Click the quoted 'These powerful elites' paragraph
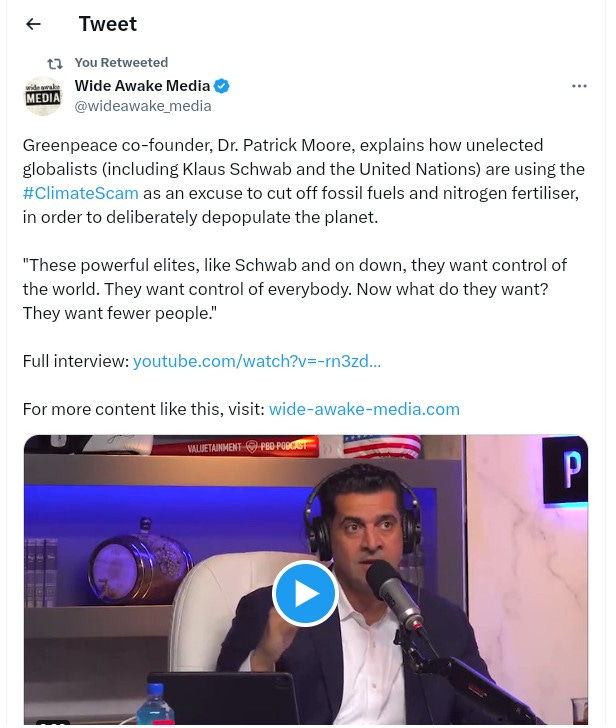616x728 pixels. pyautogui.click(x=295, y=289)
